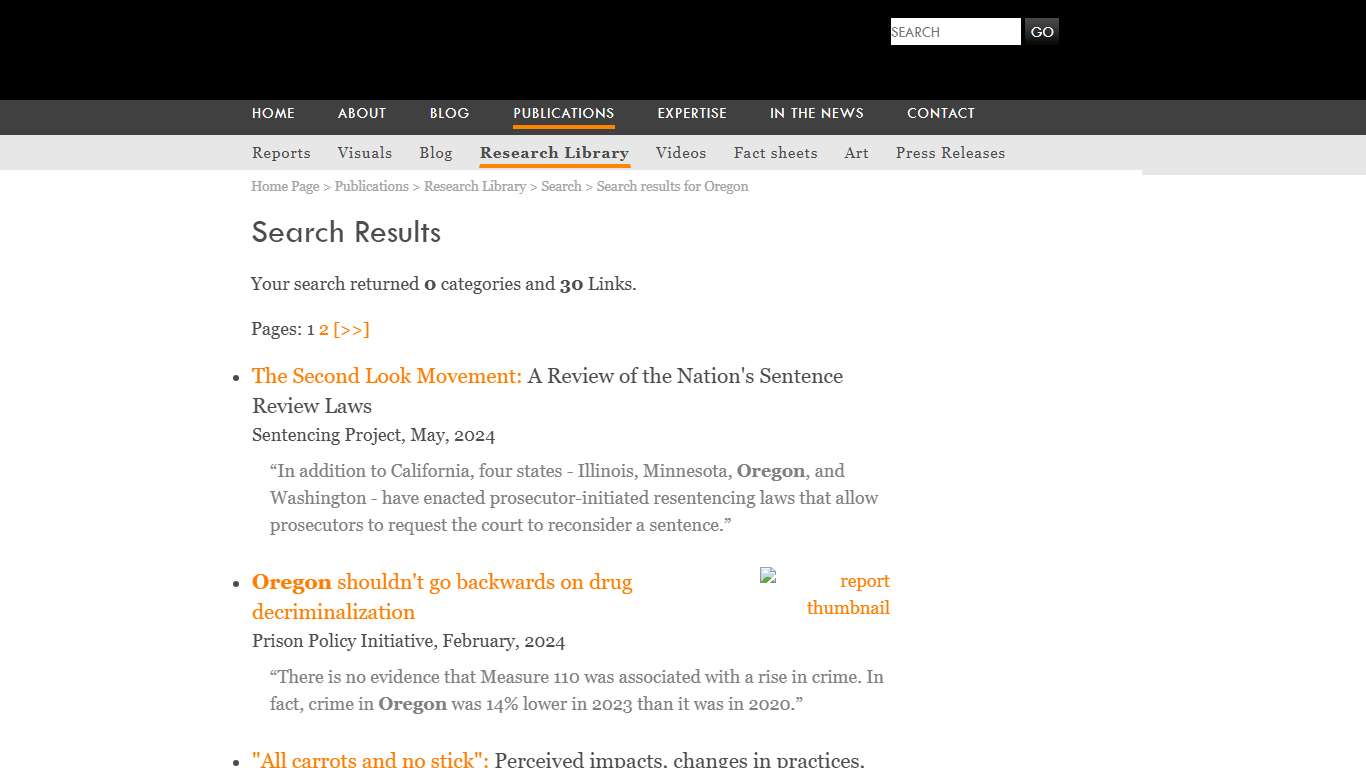The width and height of the screenshot is (1366, 768).
Task: Visit the IN THE NEWS section
Action: 816,113
